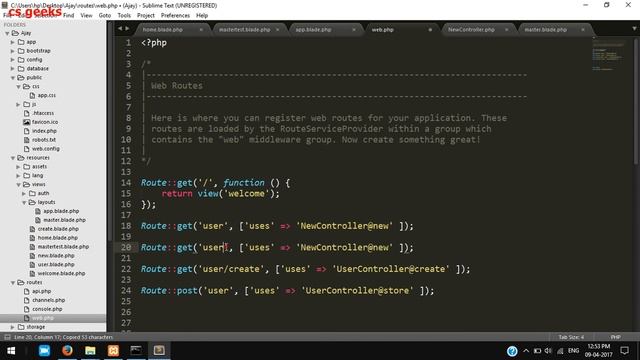640x360 pixels.
Task: Launch Firefox from taskbar
Action: [x=67, y=351]
